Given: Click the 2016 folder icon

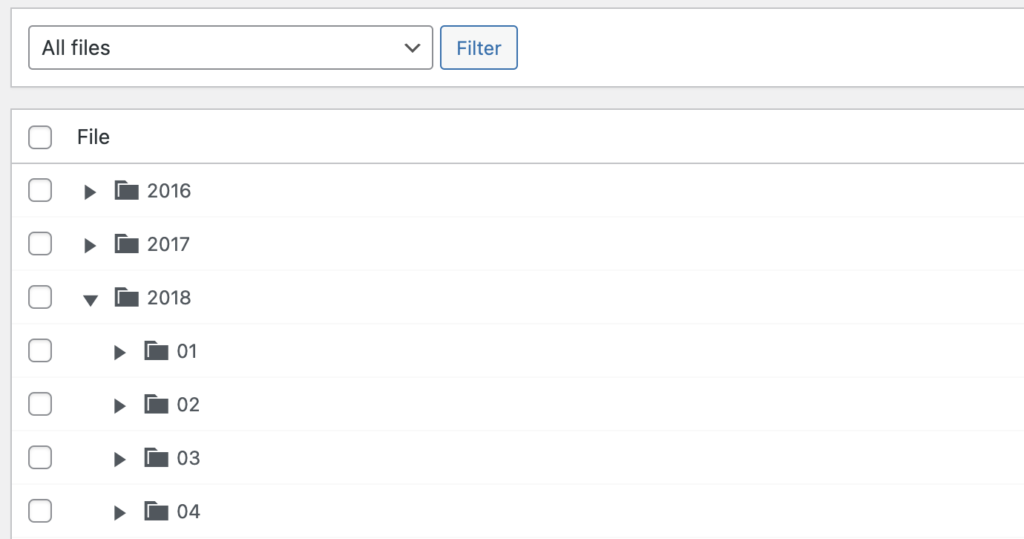Looking at the screenshot, I should (126, 190).
